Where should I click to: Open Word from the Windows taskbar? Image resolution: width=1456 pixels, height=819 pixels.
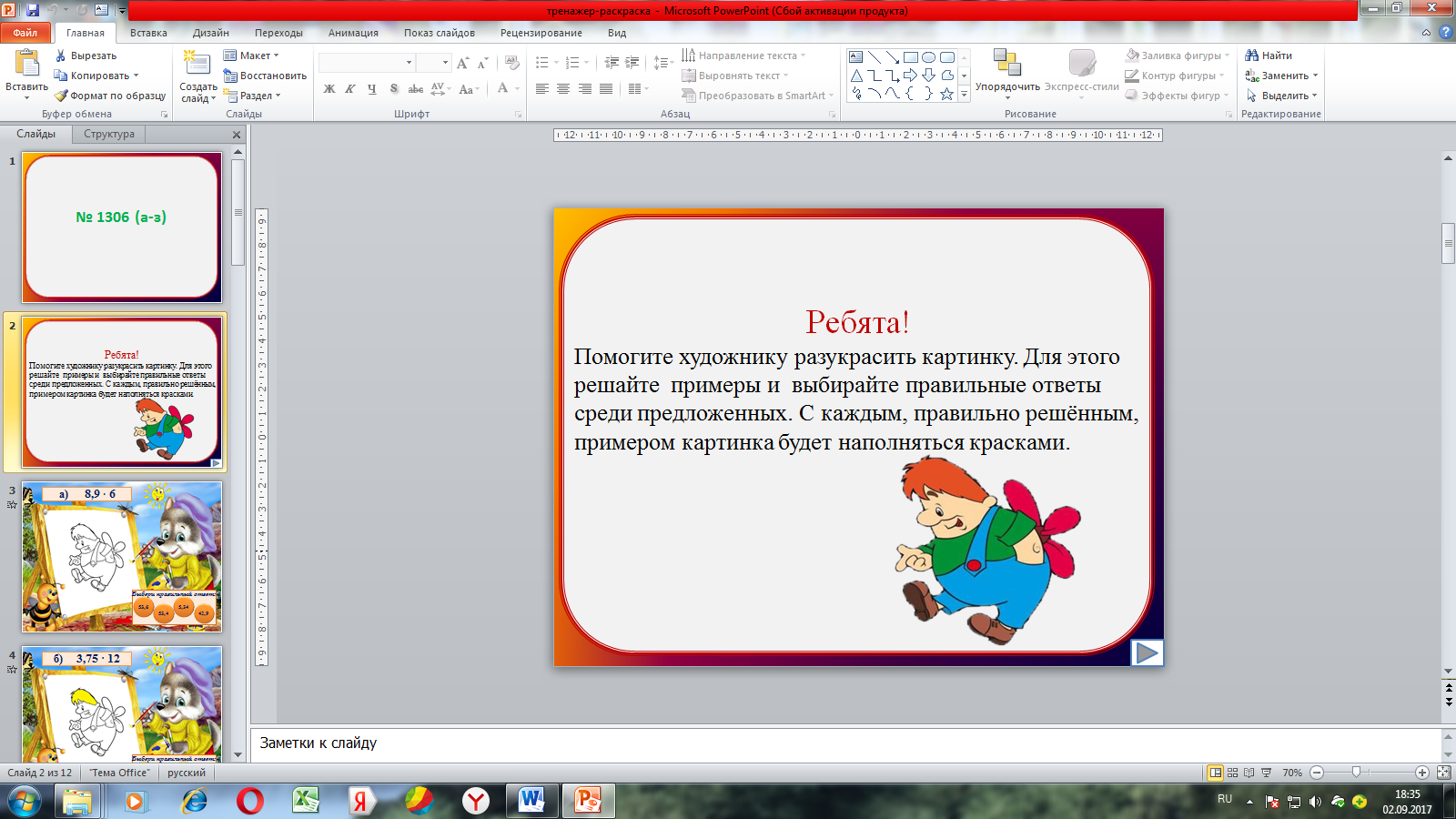point(531,801)
